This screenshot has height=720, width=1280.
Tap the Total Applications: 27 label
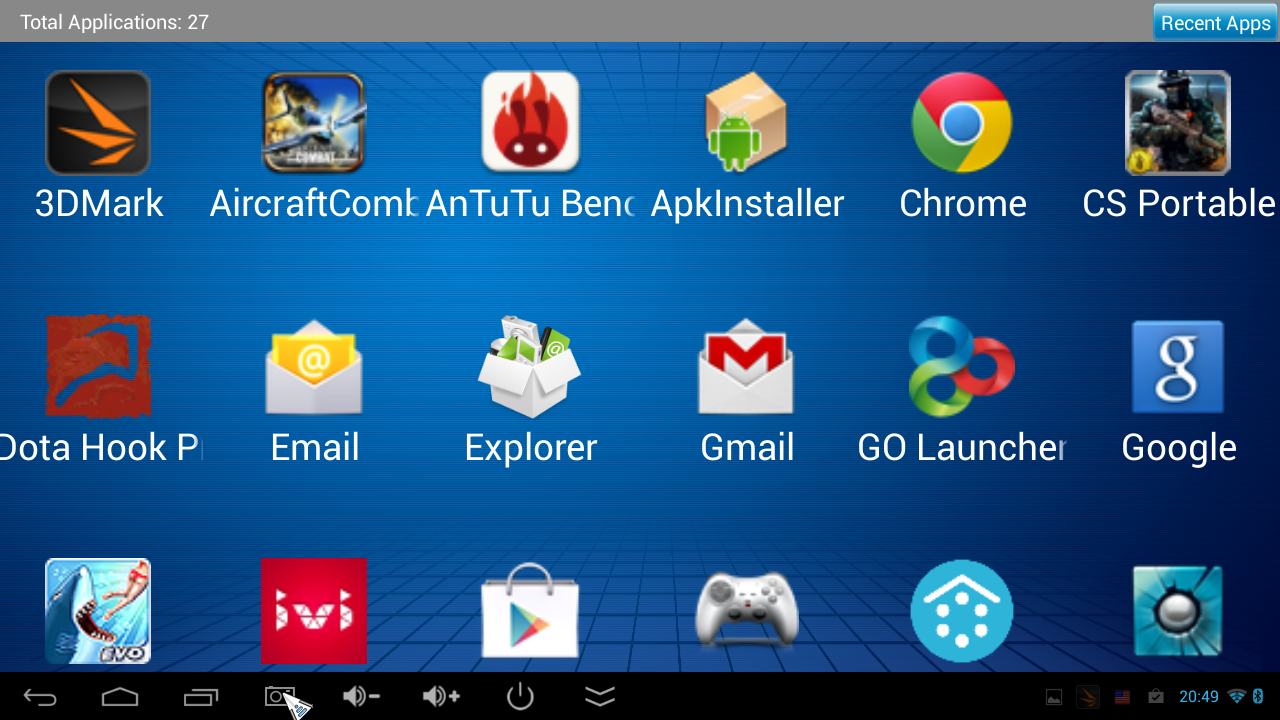point(114,22)
